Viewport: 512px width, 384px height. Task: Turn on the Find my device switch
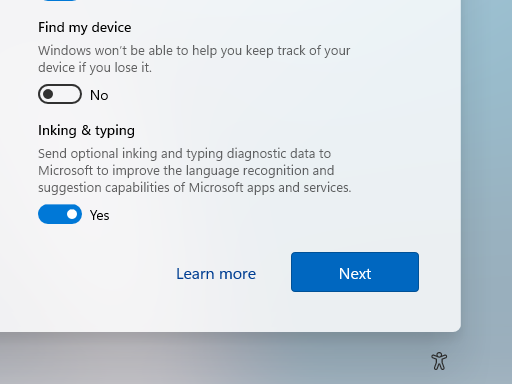(60, 94)
